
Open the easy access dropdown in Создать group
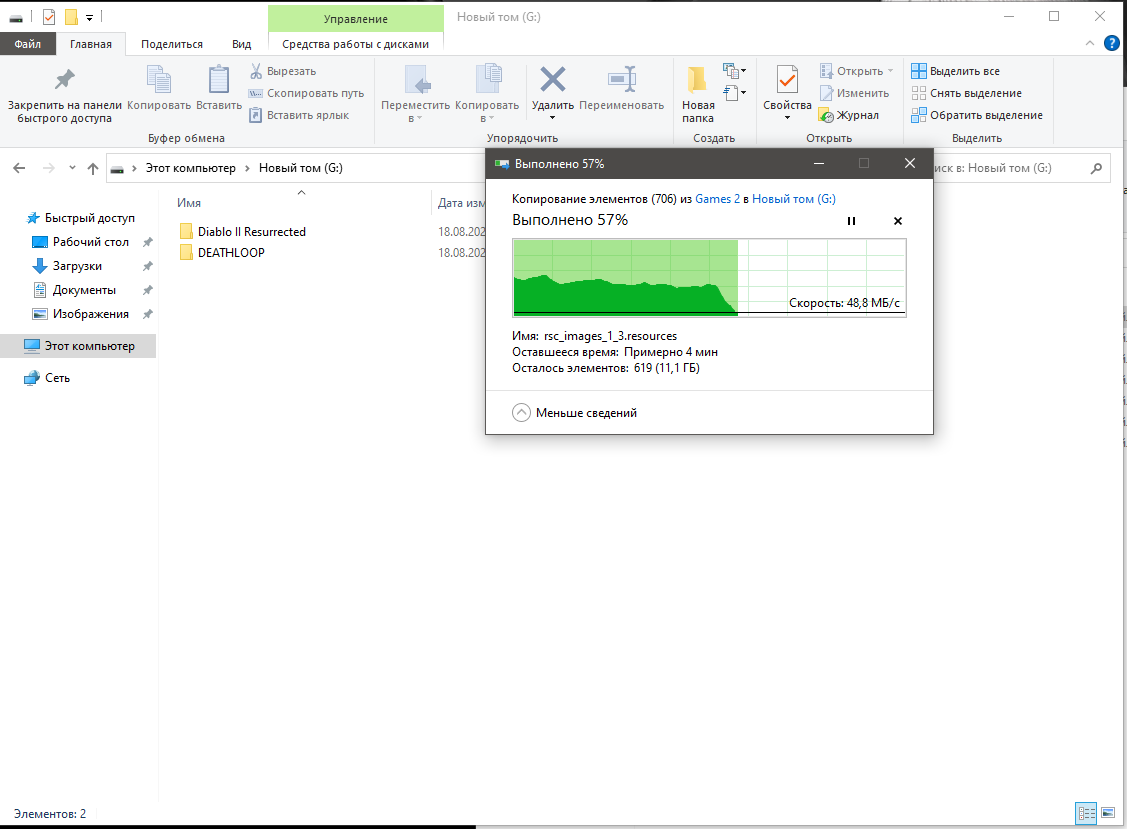pyautogui.click(x=735, y=92)
